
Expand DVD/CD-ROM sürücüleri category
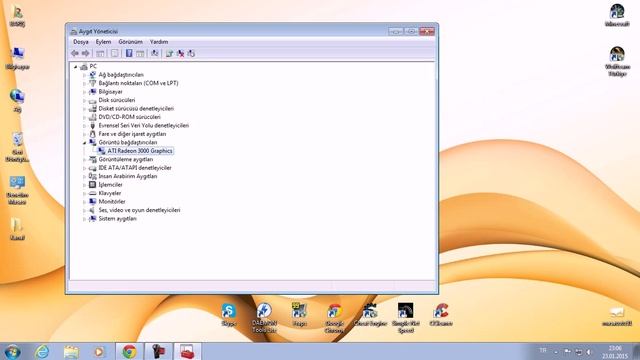tap(84, 118)
